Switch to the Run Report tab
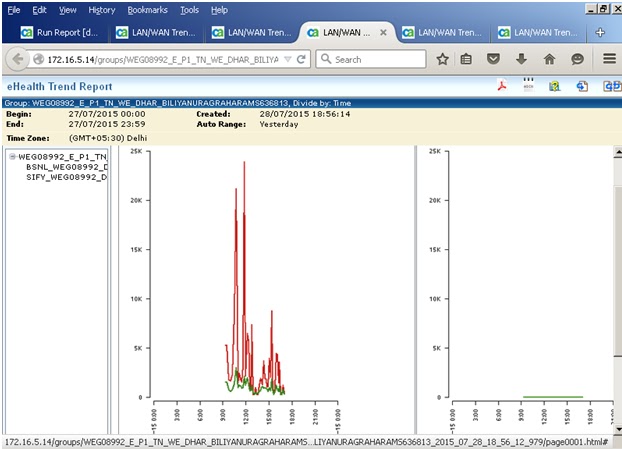 coord(60,33)
